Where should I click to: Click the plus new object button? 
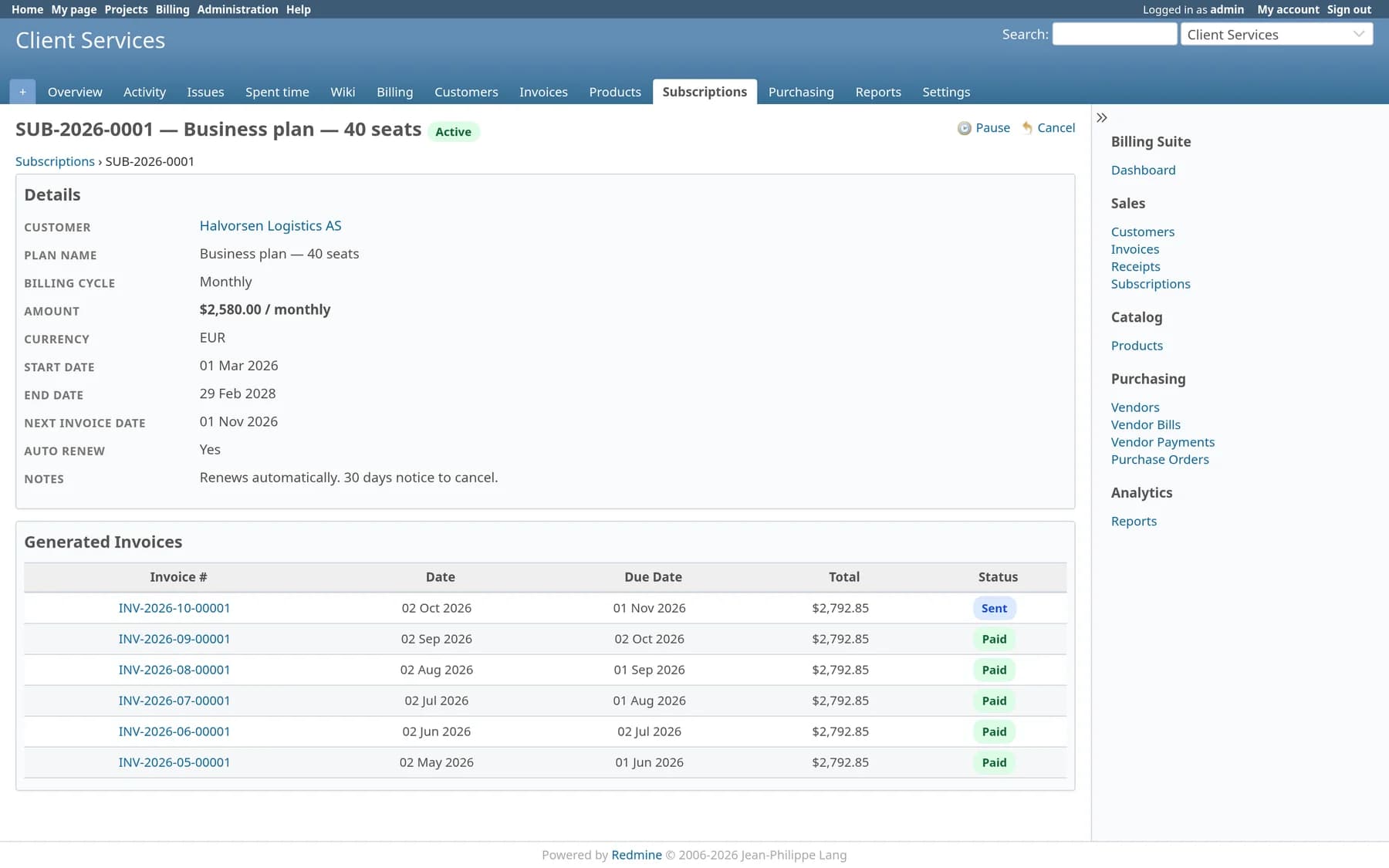(x=22, y=92)
